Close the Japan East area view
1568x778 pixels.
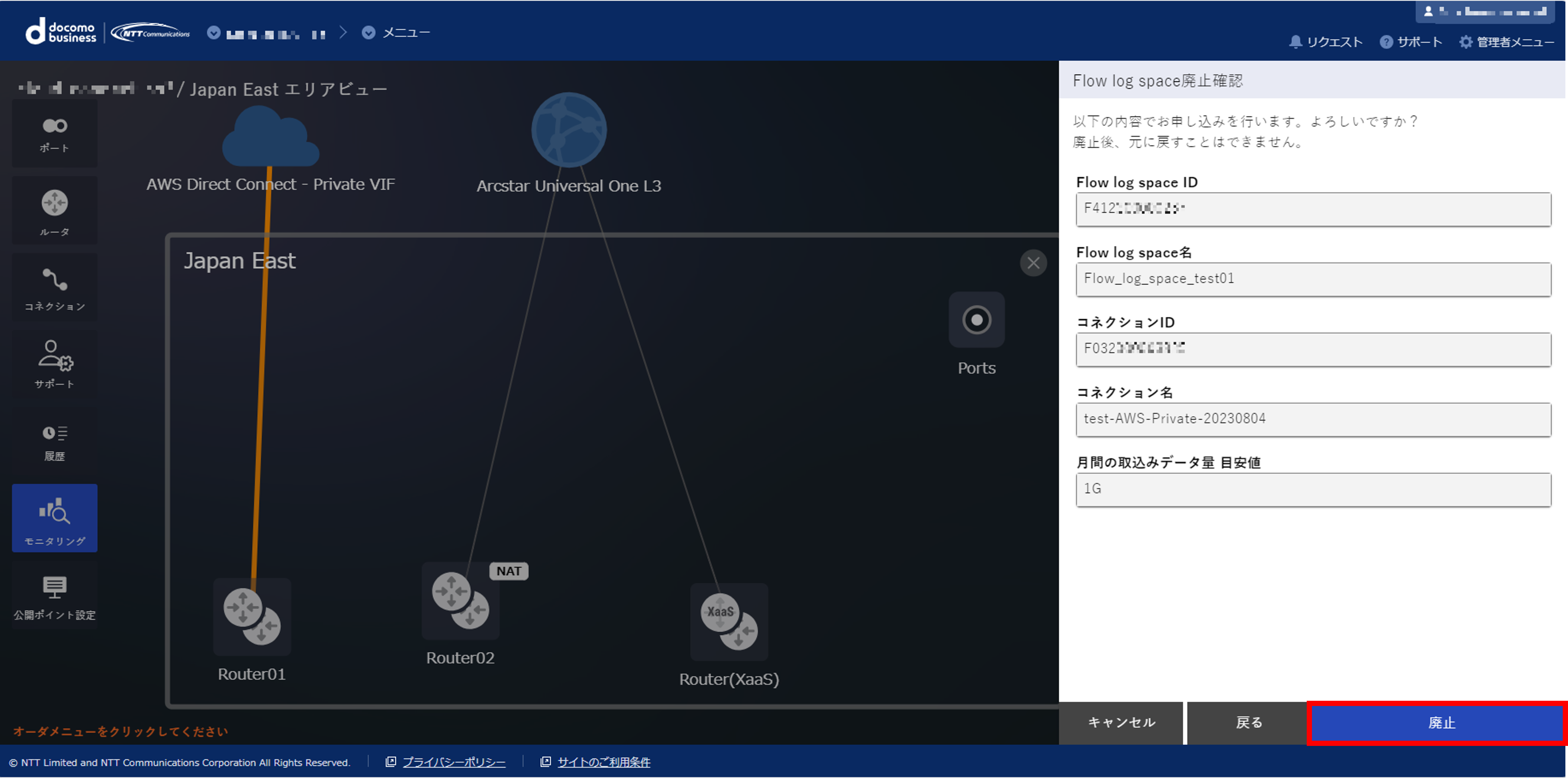(1034, 263)
